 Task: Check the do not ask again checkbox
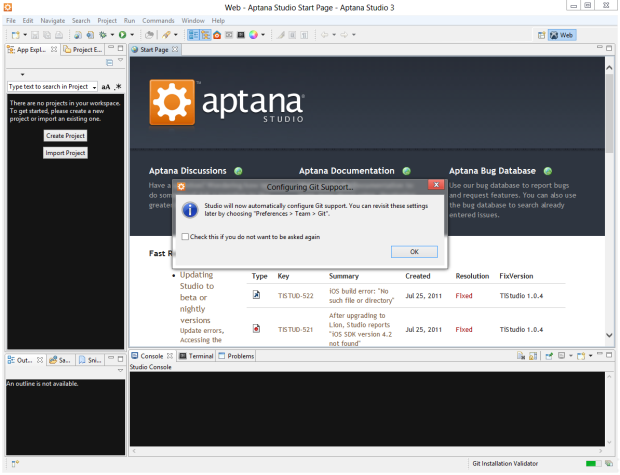pos(185,237)
